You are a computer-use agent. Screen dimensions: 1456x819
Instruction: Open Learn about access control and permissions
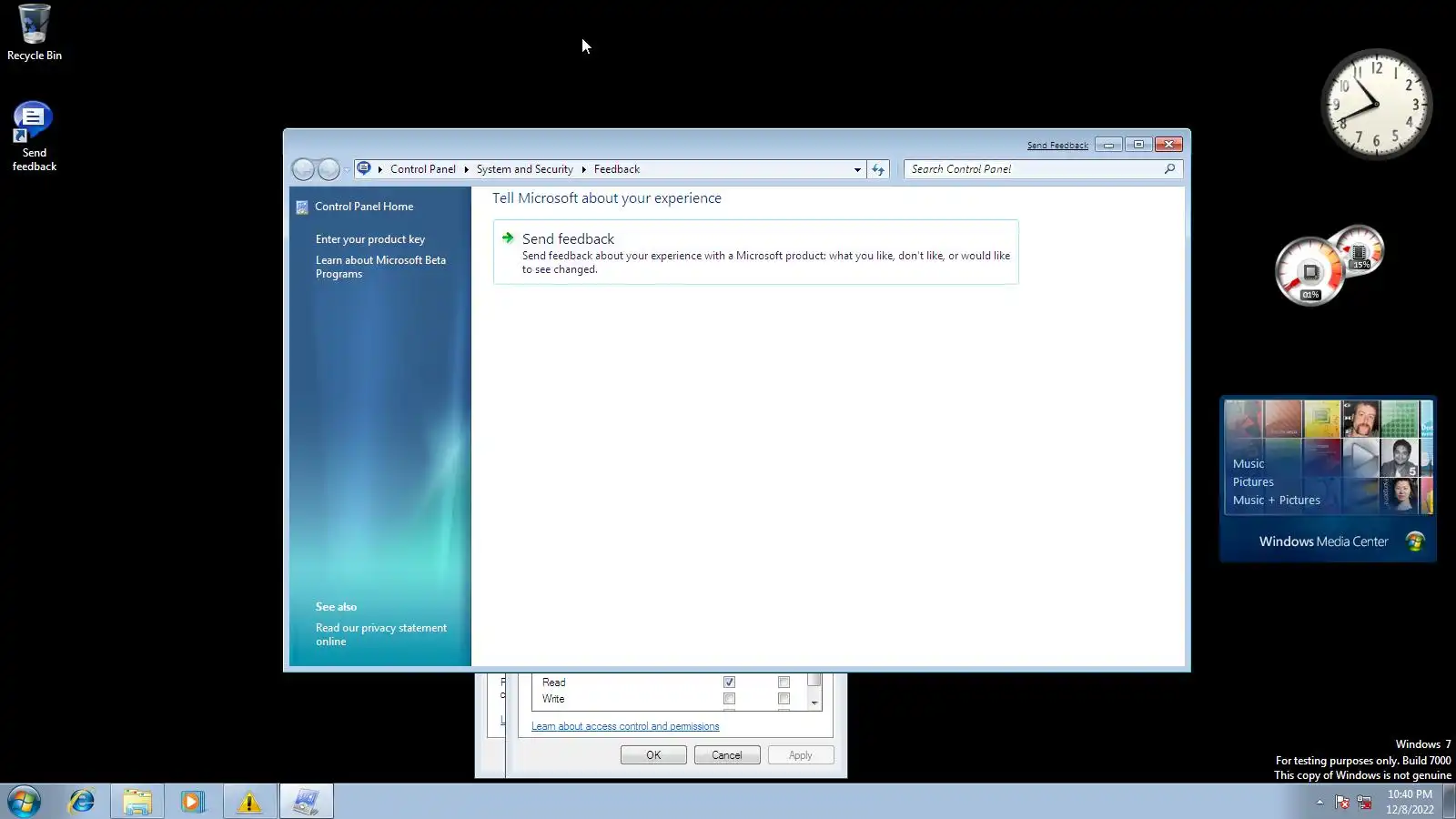[x=625, y=726]
